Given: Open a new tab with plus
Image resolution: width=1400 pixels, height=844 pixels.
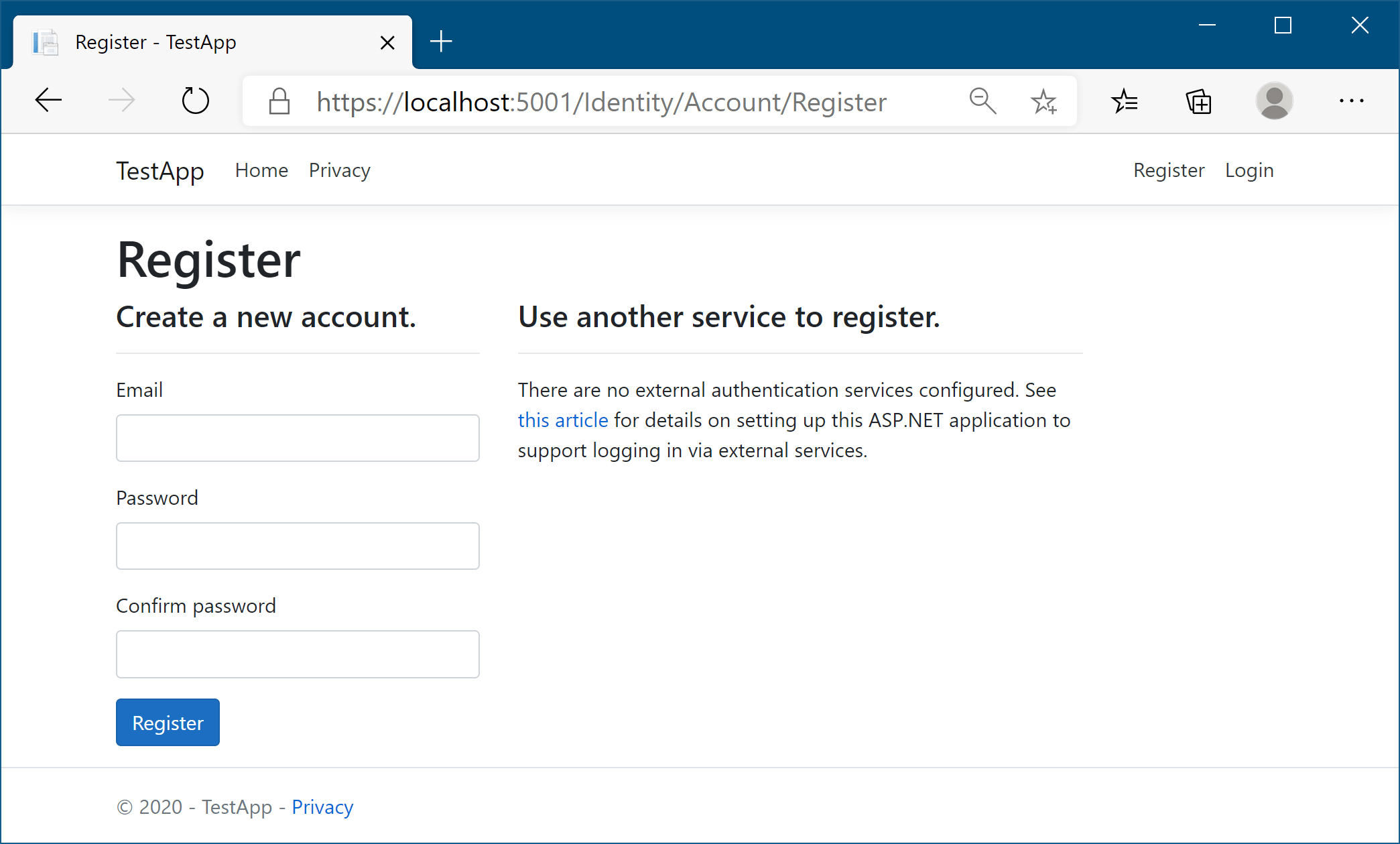Looking at the screenshot, I should 441,42.
